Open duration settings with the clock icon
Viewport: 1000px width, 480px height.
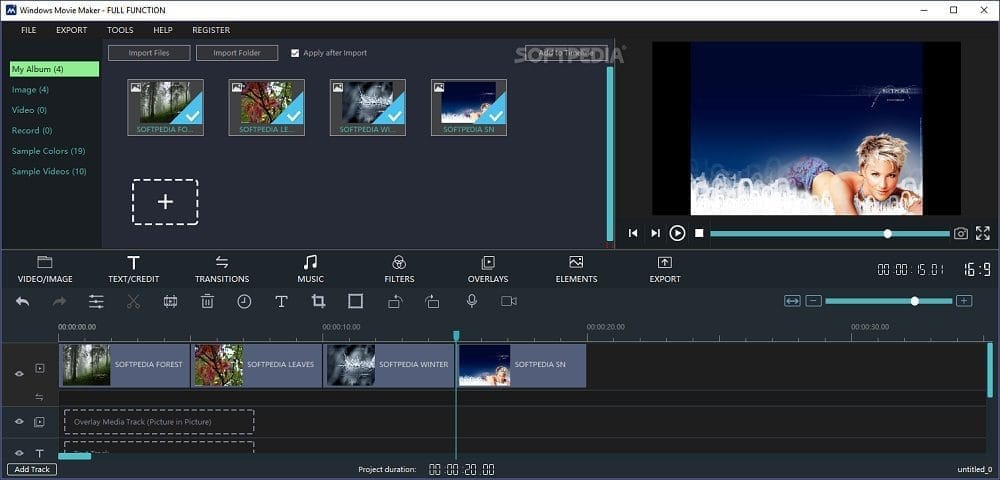tap(244, 302)
